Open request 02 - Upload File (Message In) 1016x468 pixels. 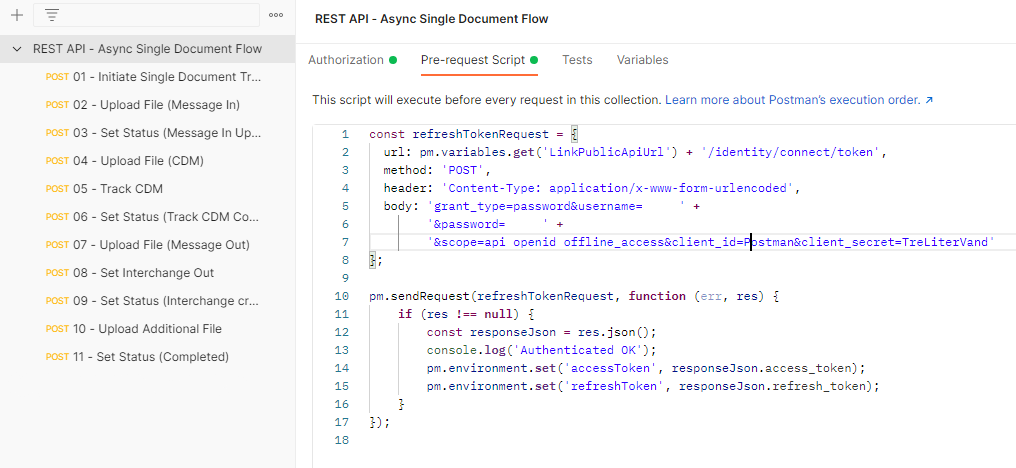point(156,105)
